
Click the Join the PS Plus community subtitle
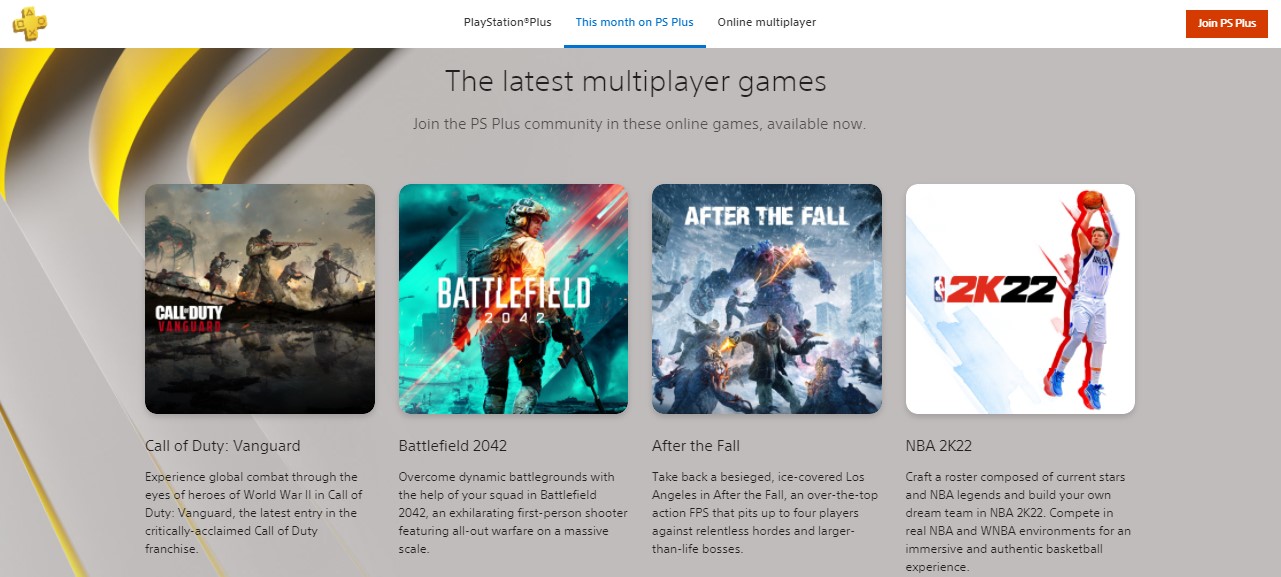[x=640, y=125]
